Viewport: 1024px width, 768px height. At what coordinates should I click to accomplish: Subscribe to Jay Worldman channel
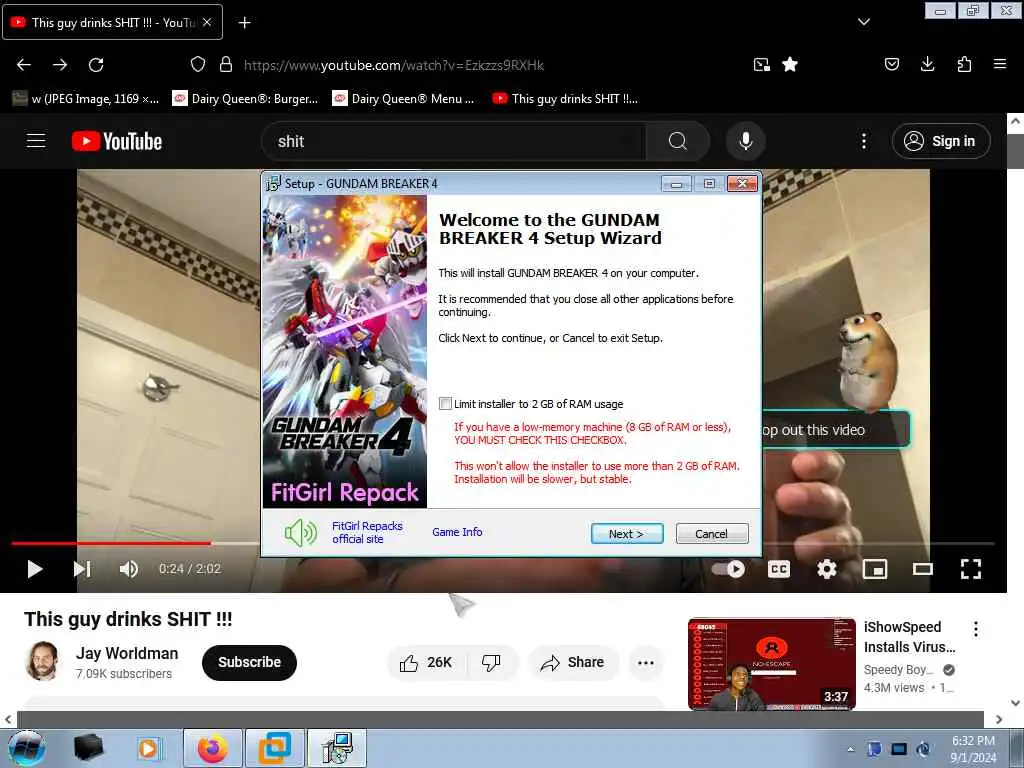tap(249, 662)
